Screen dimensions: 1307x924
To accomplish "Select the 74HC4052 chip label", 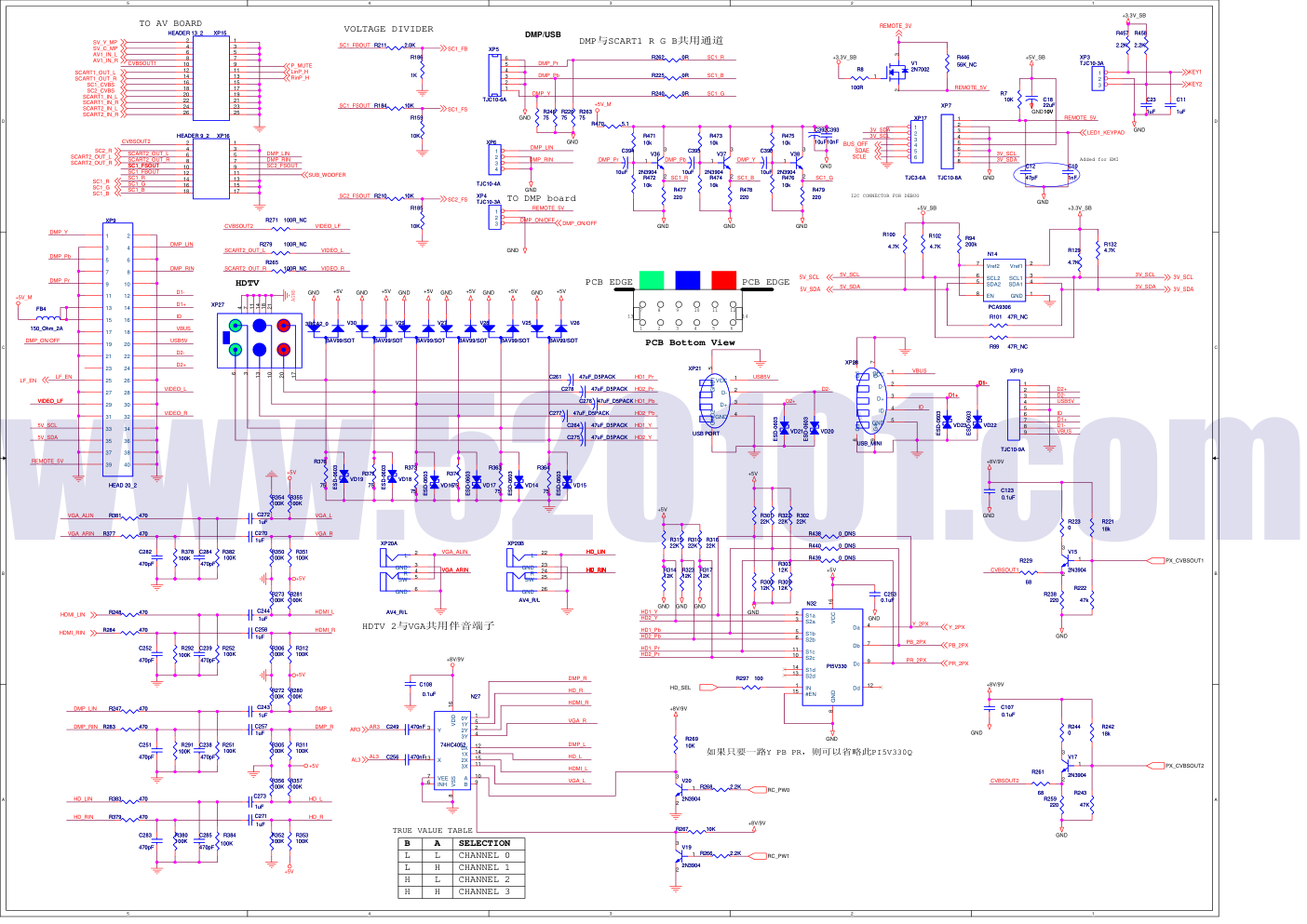I will 452,744.
